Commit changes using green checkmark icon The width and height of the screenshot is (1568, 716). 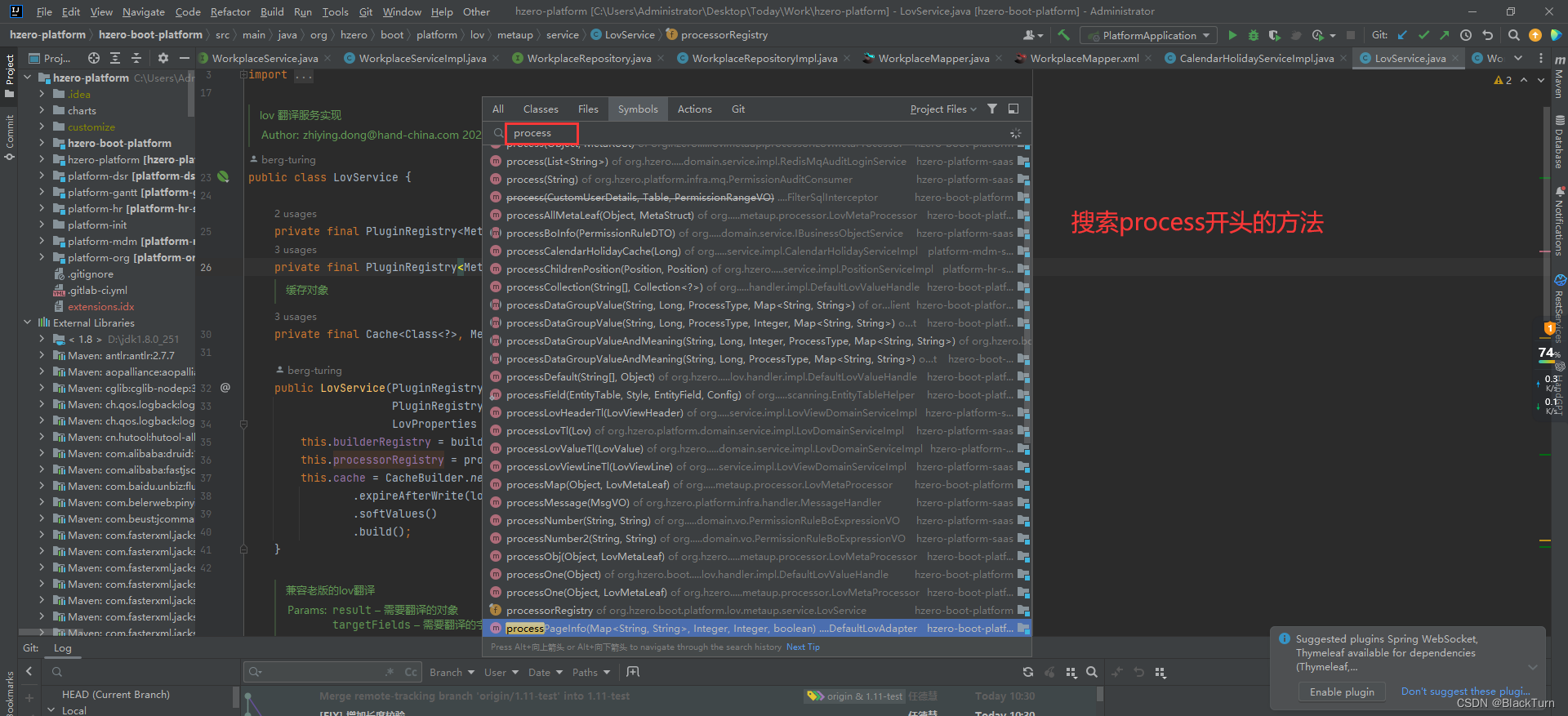1423,35
